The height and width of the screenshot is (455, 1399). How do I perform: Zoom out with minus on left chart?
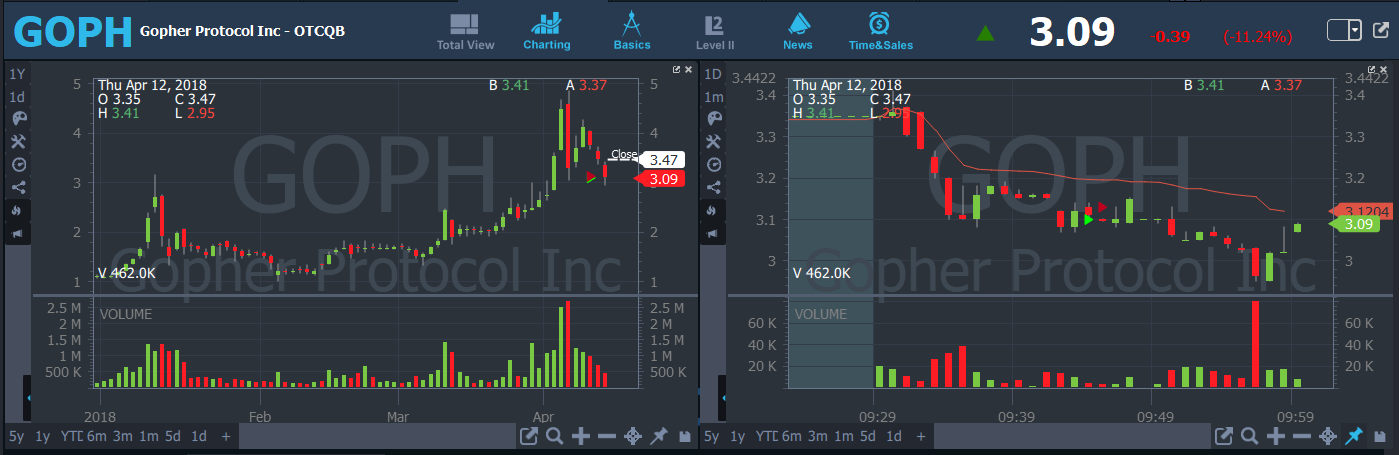[607, 437]
